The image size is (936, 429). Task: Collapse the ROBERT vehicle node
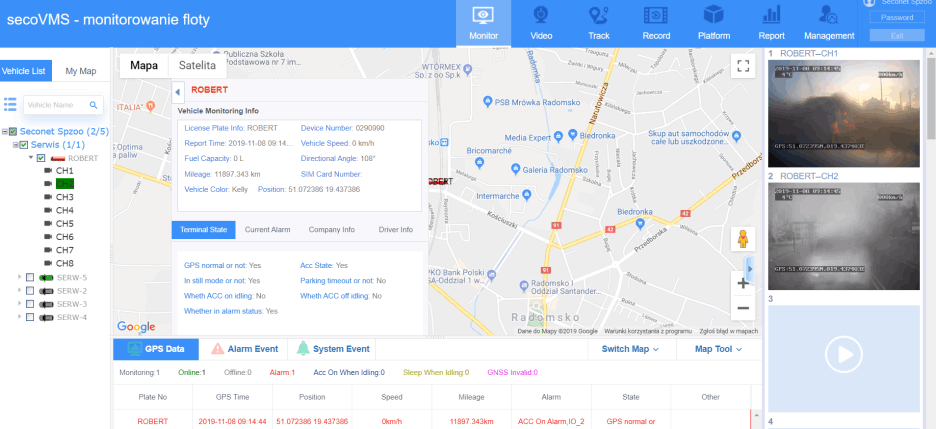pos(30,158)
